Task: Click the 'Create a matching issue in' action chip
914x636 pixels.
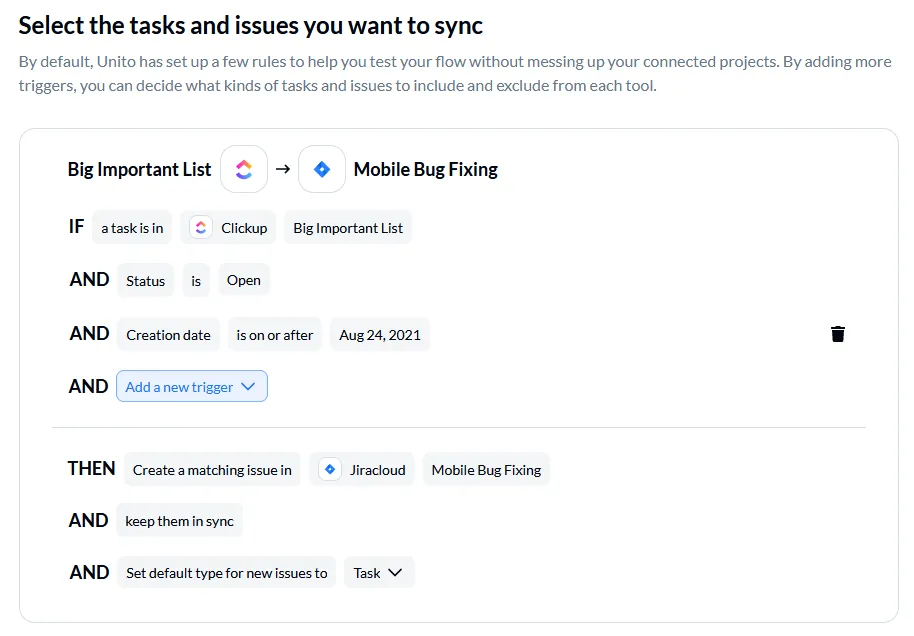Action: click(x=212, y=470)
